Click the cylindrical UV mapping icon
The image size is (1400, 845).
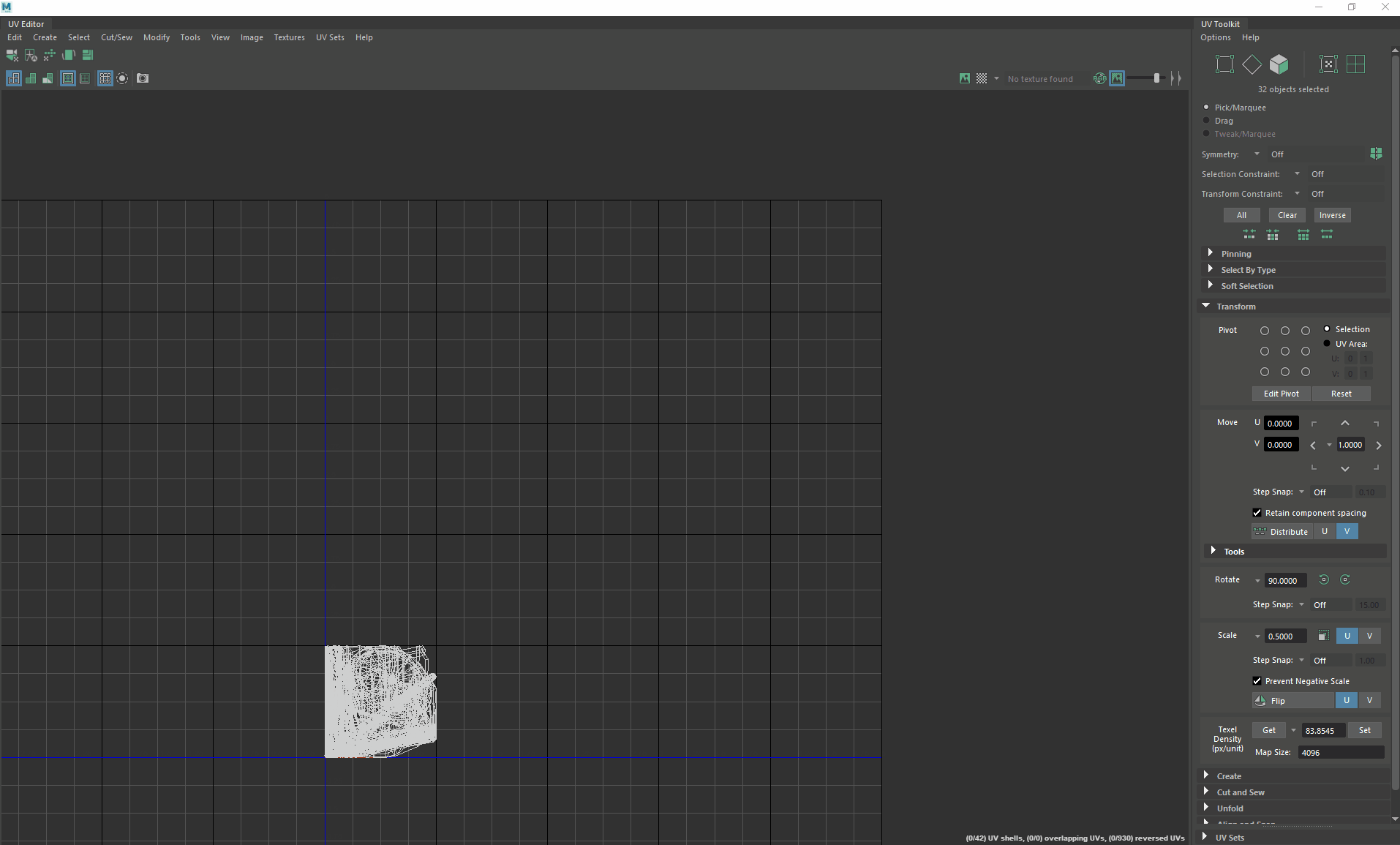click(69, 56)
